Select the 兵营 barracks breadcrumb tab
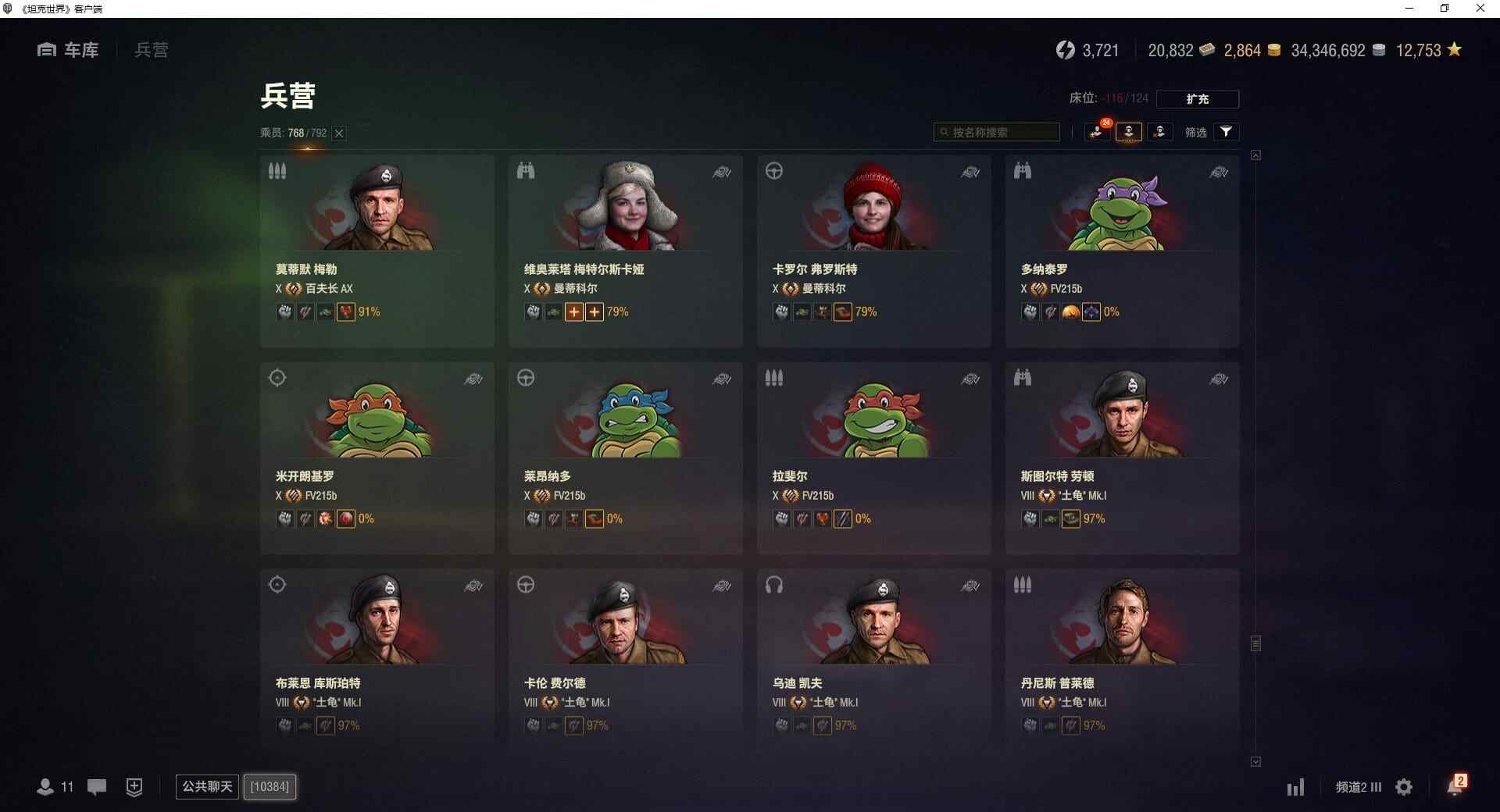The height and width of the screenshot is (812, 1500). (x=152, y=50)
